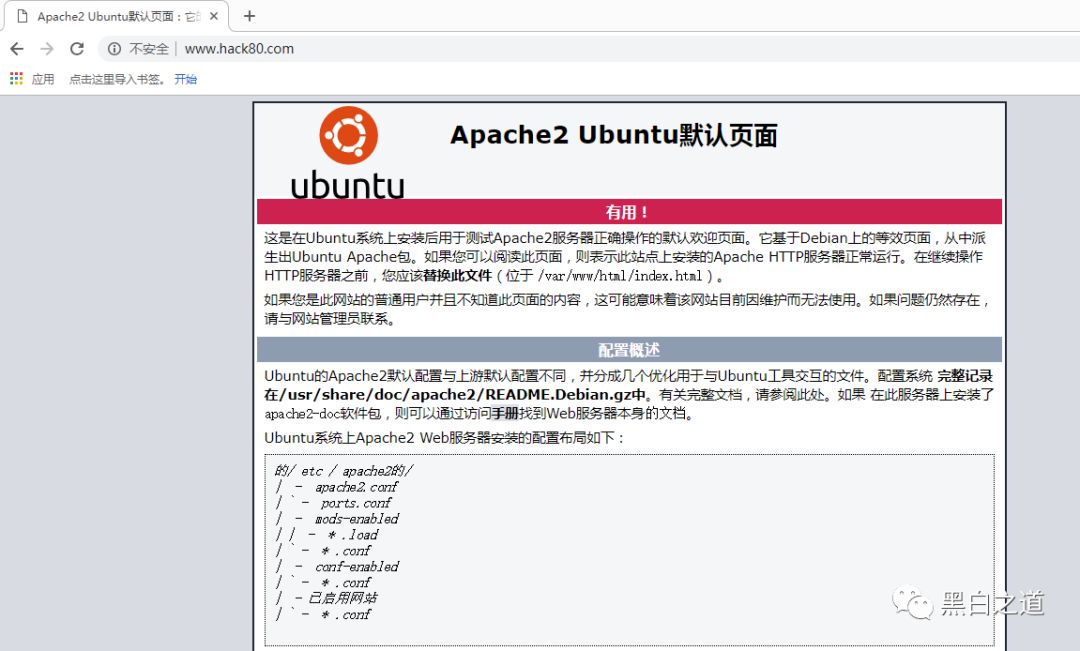Viewport: 1080px width, 651px height.
Task: Open the site info icon beside 不安全
Action: tap(114, 49)
